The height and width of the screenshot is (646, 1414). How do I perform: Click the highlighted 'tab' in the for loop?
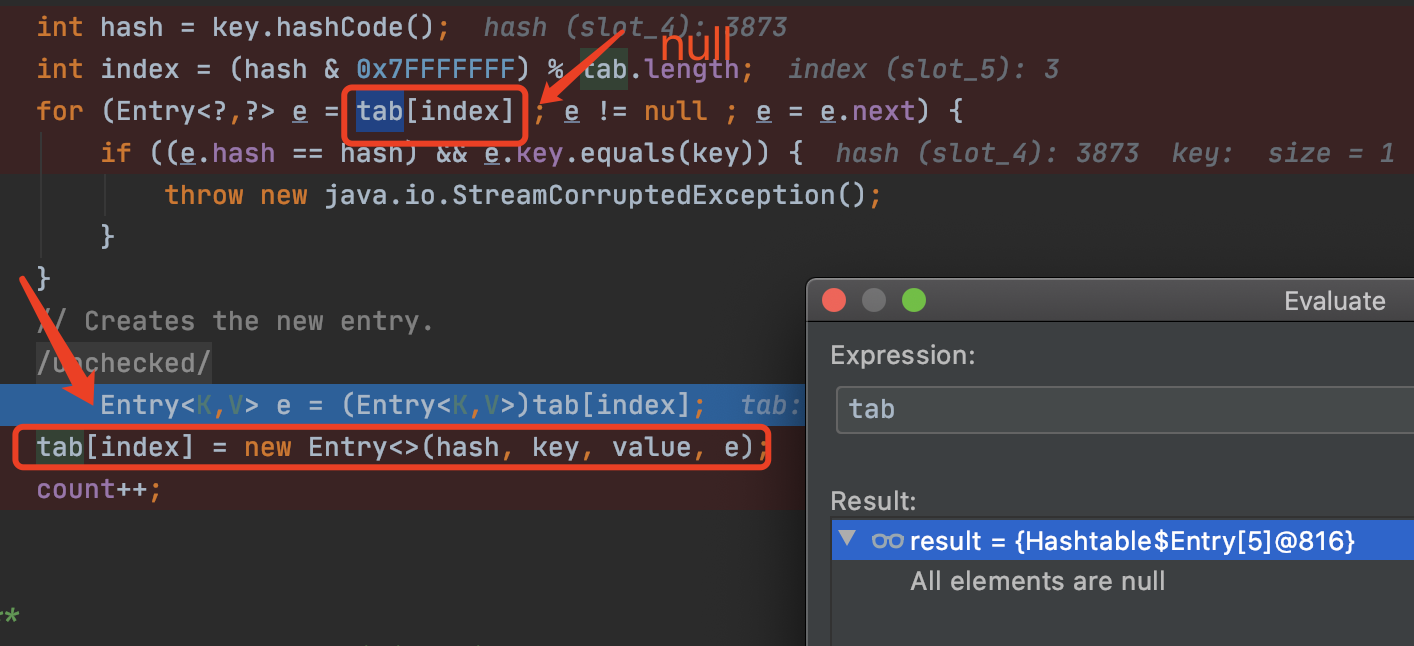click(x=380, y=111)
